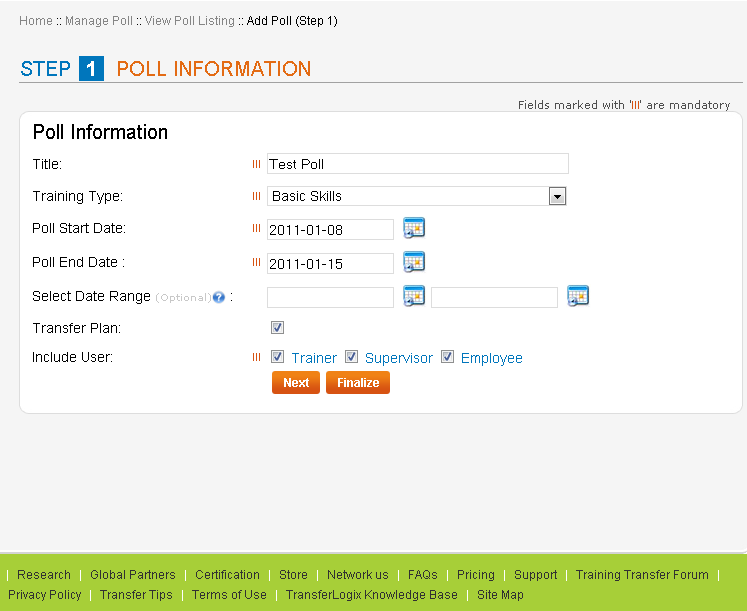
Task: Open TransferLogix Knowledge Base footer link
Action: [x=372, y=595]
